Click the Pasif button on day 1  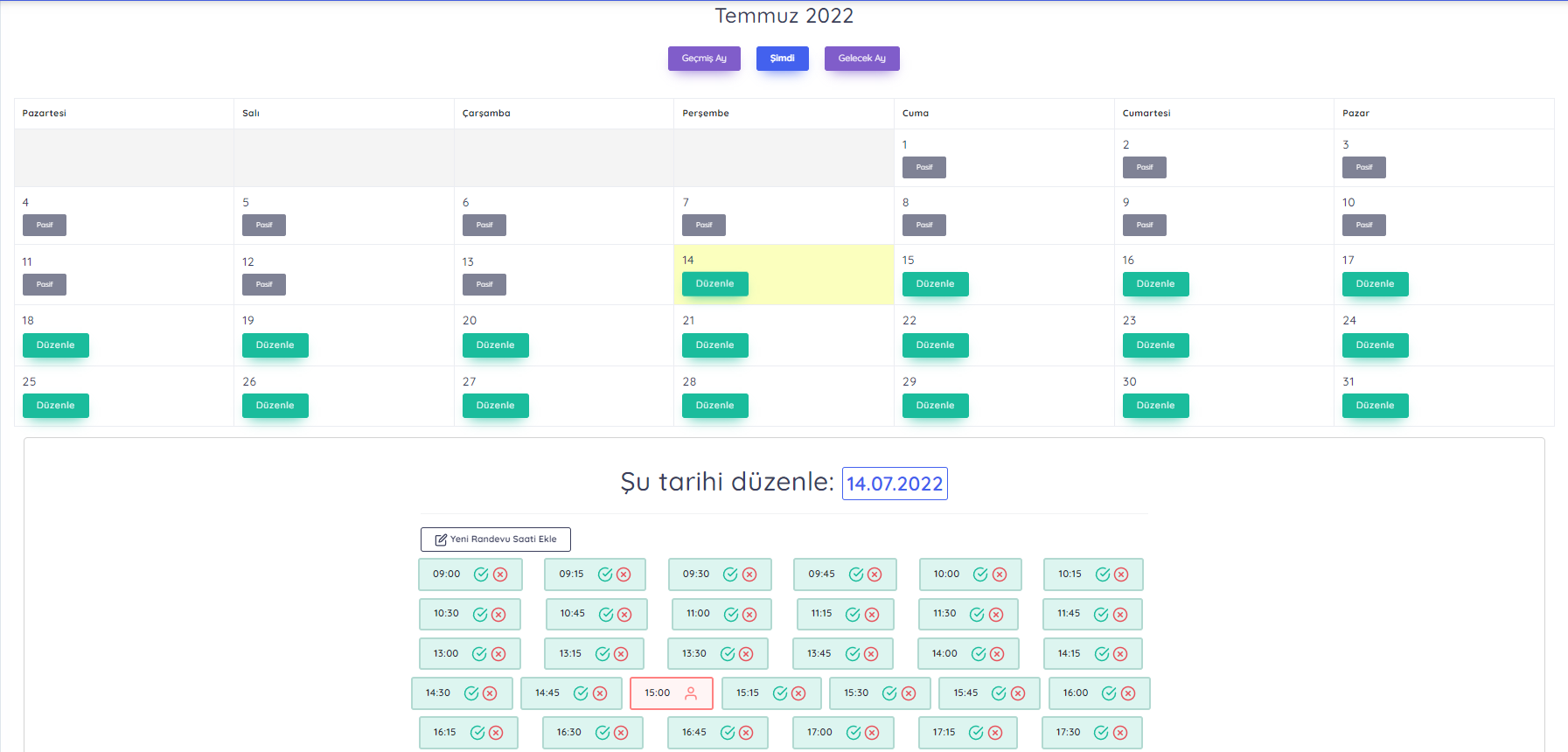pos(924,167)
